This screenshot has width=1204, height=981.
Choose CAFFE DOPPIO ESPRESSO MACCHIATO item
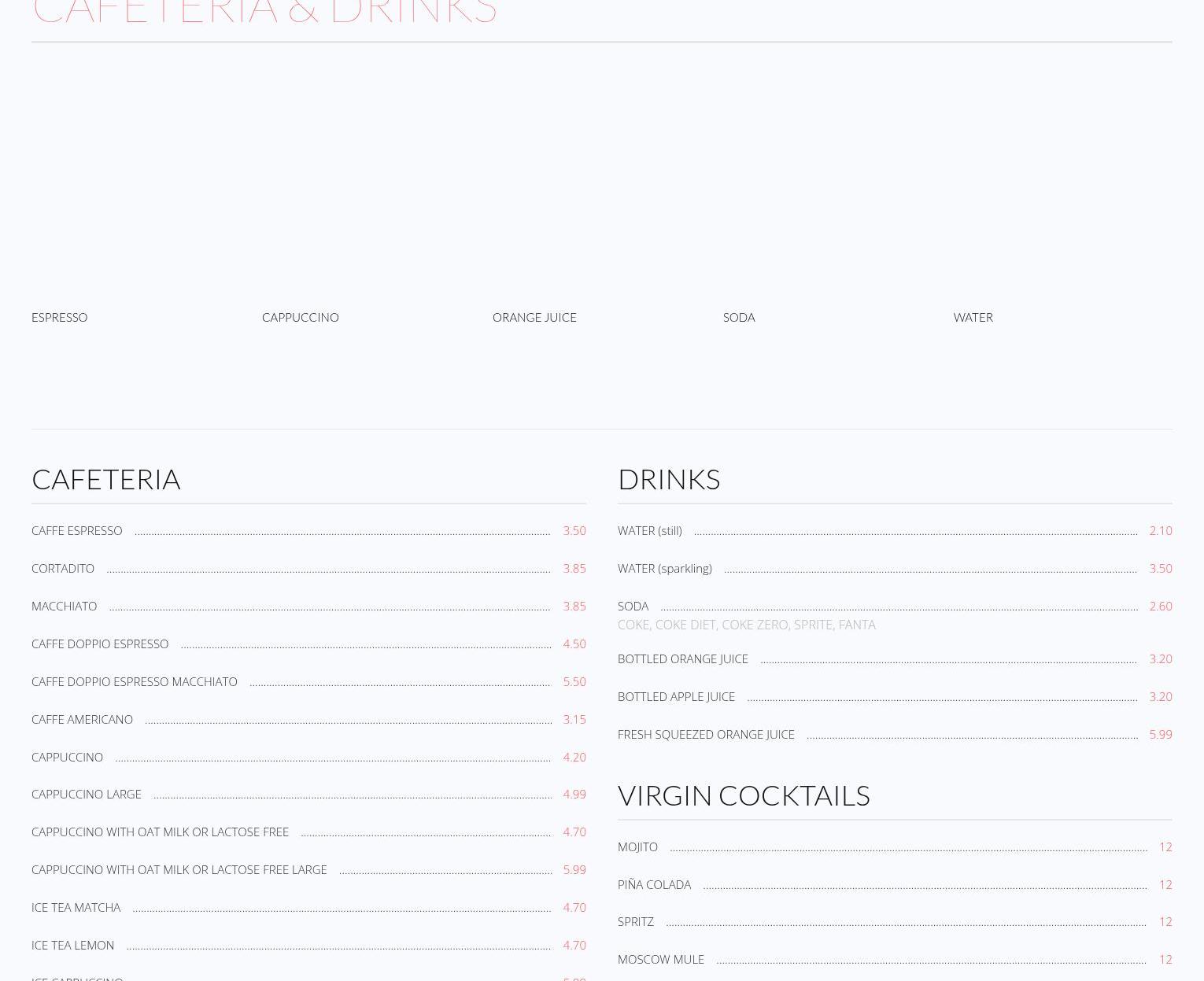tap(134, 681)
